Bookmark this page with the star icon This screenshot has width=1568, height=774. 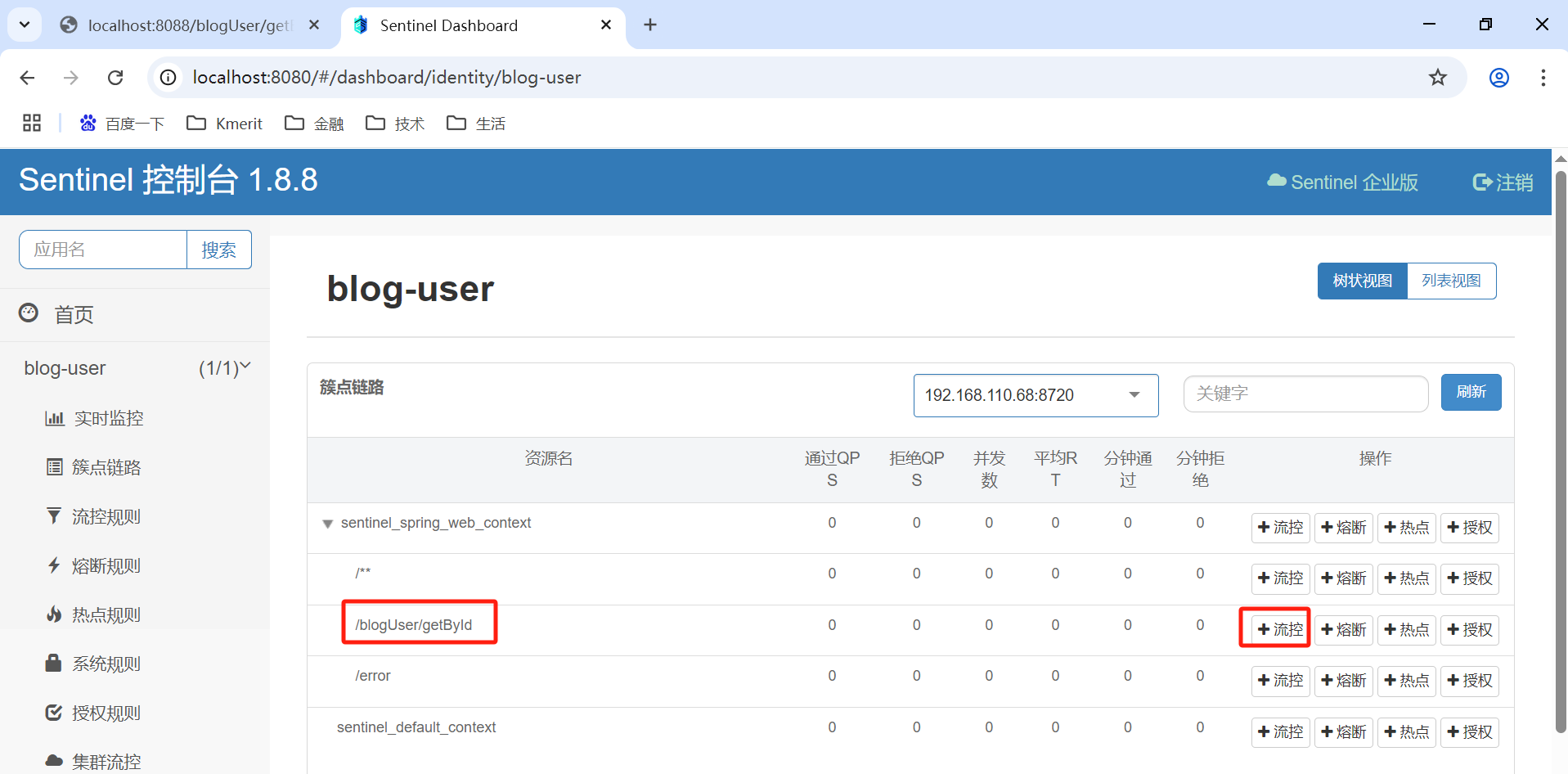[1438, 78]
